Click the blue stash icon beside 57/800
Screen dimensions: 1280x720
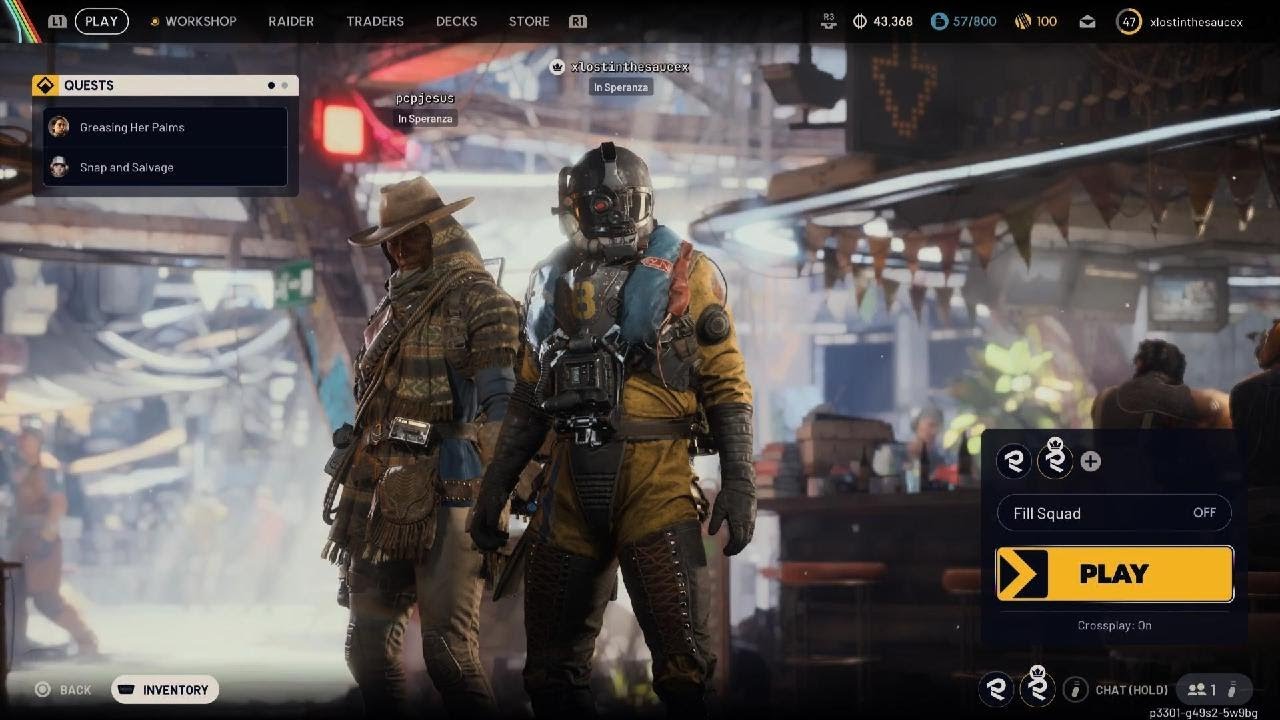click(x=939, y=21)
